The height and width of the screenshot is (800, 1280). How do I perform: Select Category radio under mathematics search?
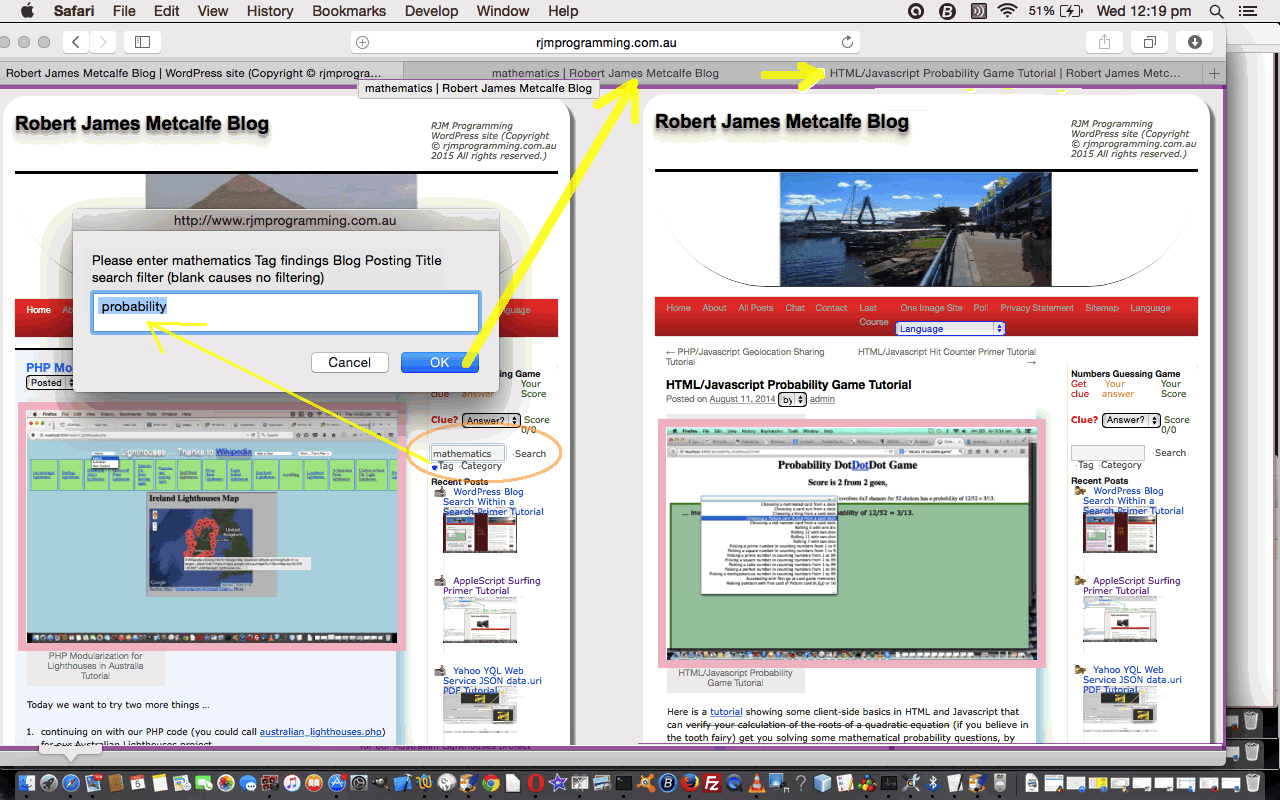[x=458, y=466]
